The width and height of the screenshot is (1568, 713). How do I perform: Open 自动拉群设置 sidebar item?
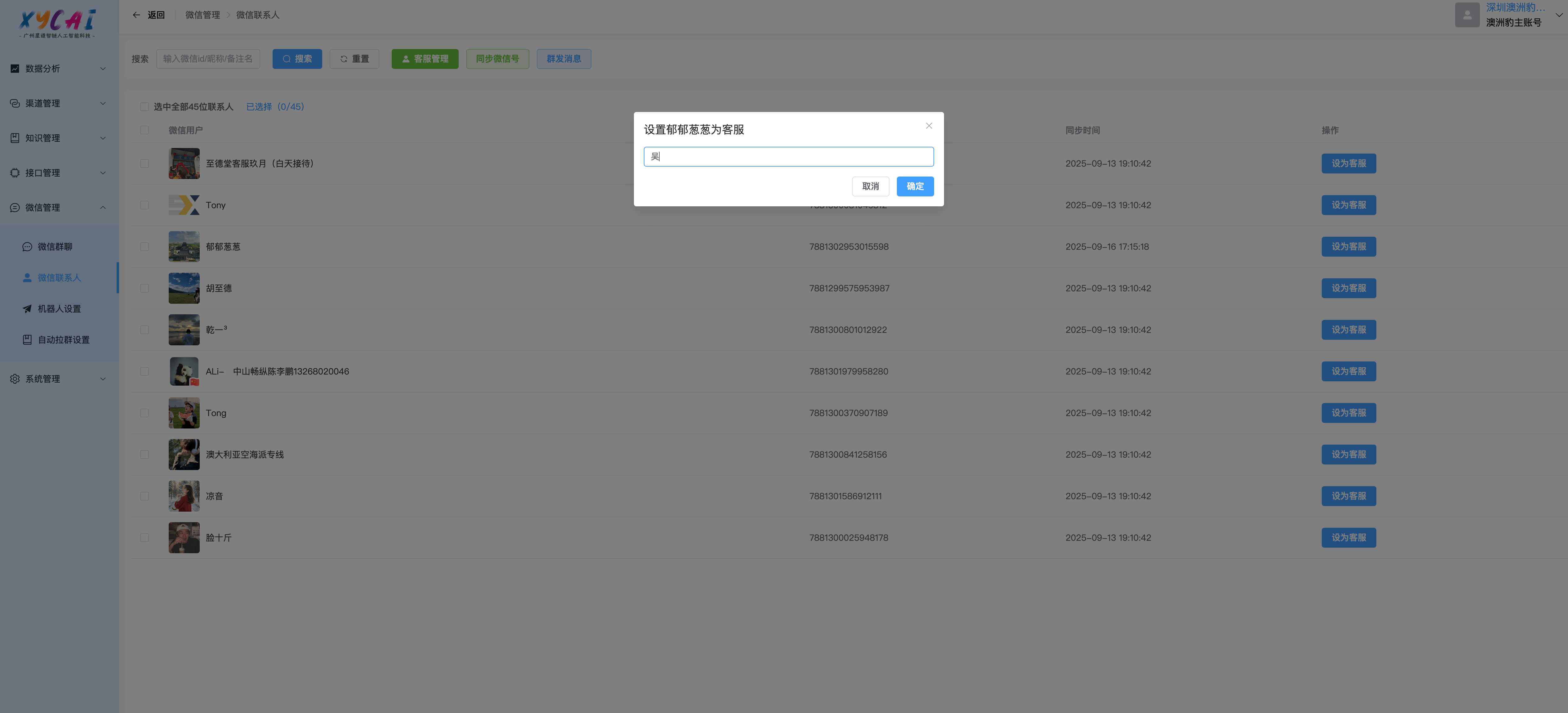point(63,340)
